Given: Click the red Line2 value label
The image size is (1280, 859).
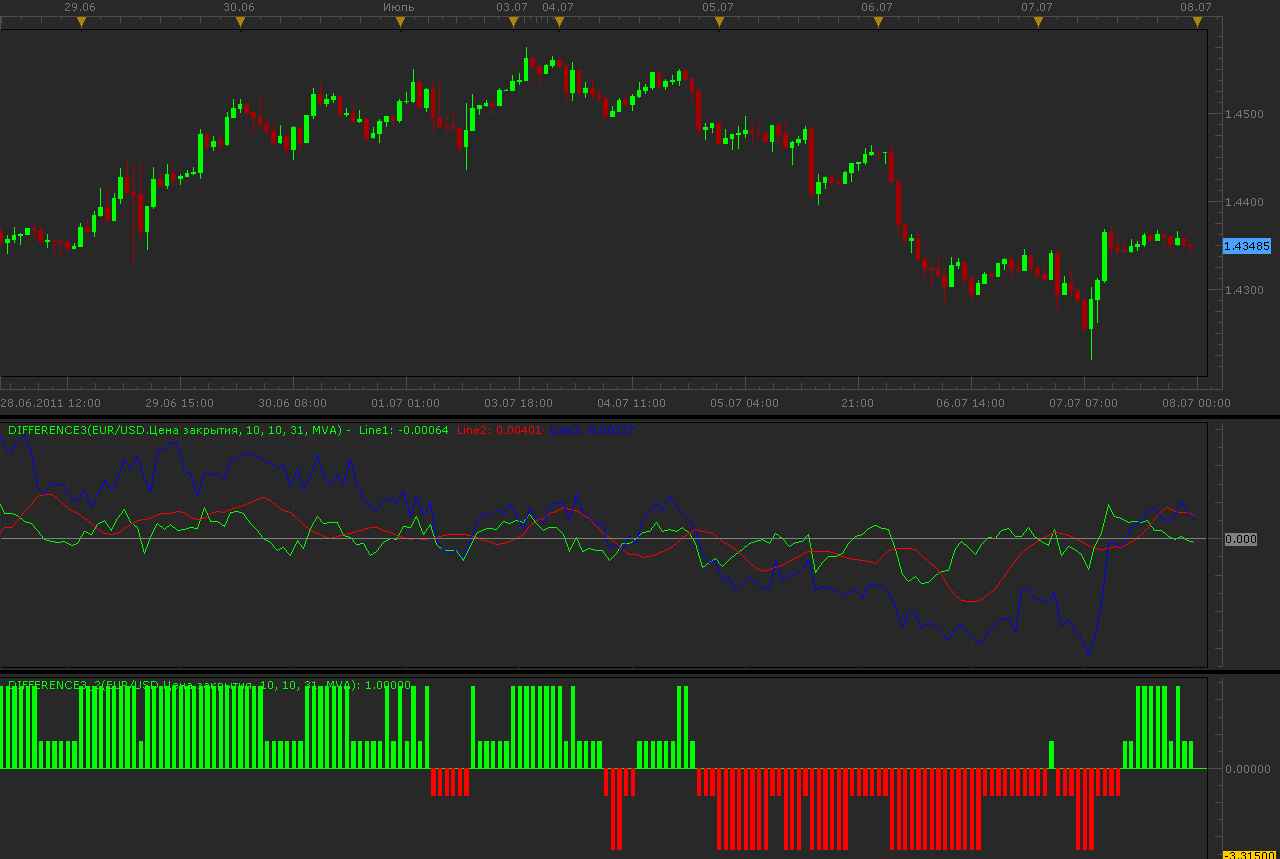Looking at the screenshot, I should pos(499,430).
